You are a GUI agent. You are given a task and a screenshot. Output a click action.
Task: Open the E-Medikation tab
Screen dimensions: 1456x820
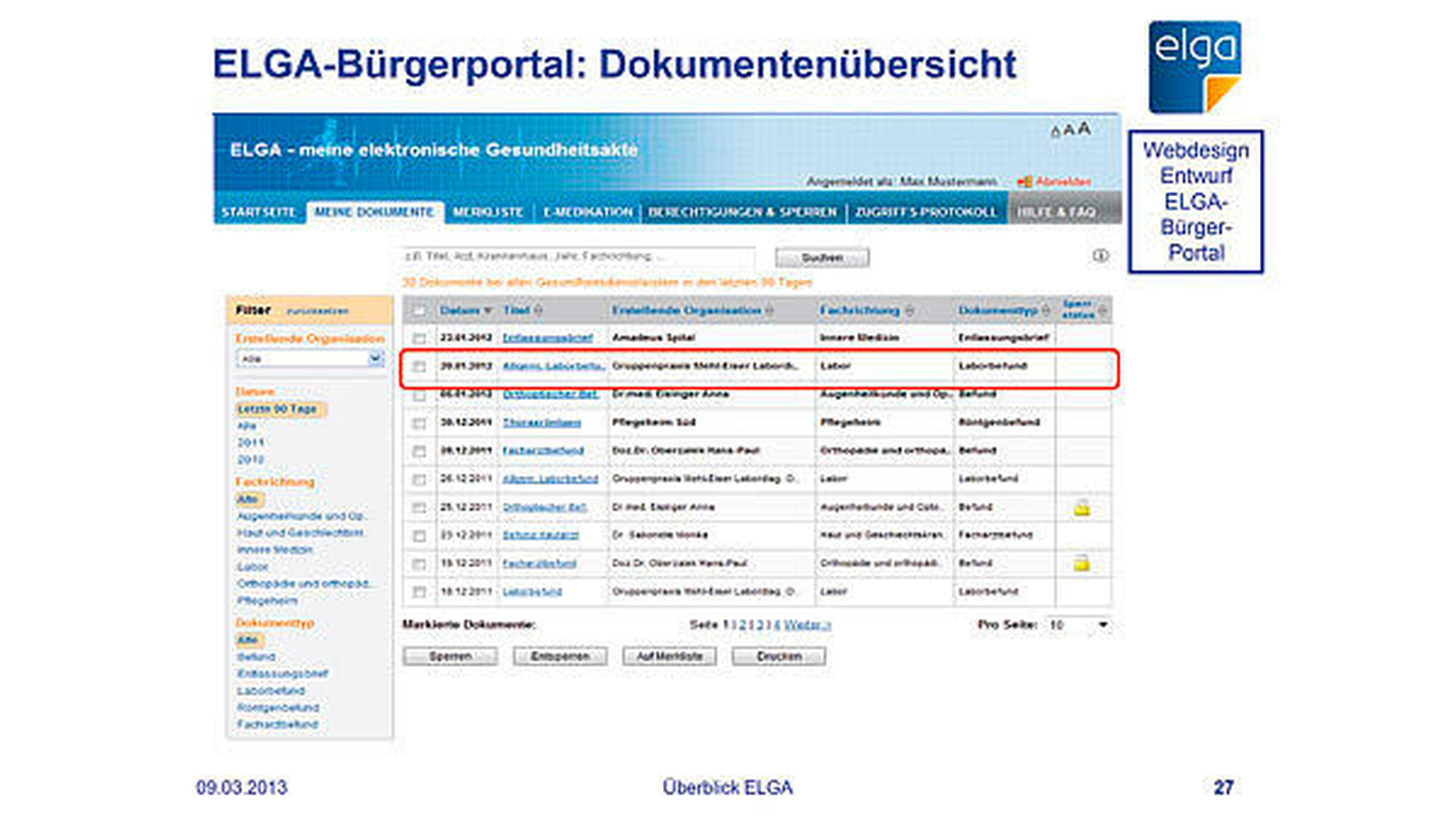(588, 212)
